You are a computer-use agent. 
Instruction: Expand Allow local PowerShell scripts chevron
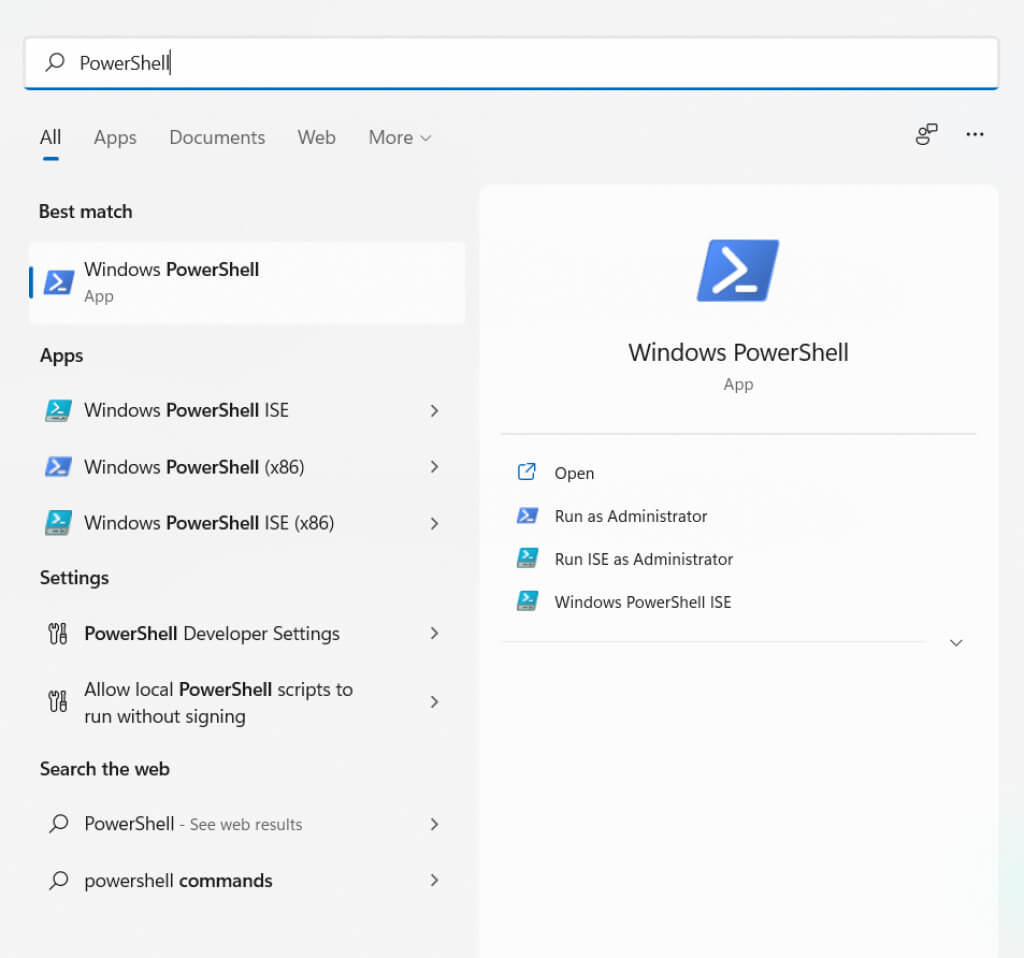coord(434,702)
